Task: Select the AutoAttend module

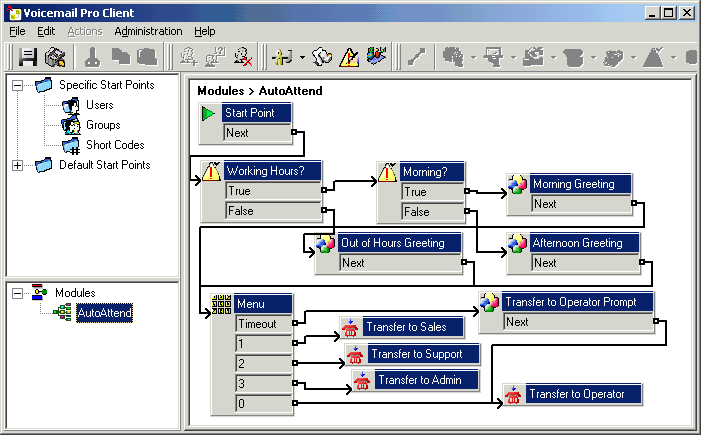Action: point(105,313)
